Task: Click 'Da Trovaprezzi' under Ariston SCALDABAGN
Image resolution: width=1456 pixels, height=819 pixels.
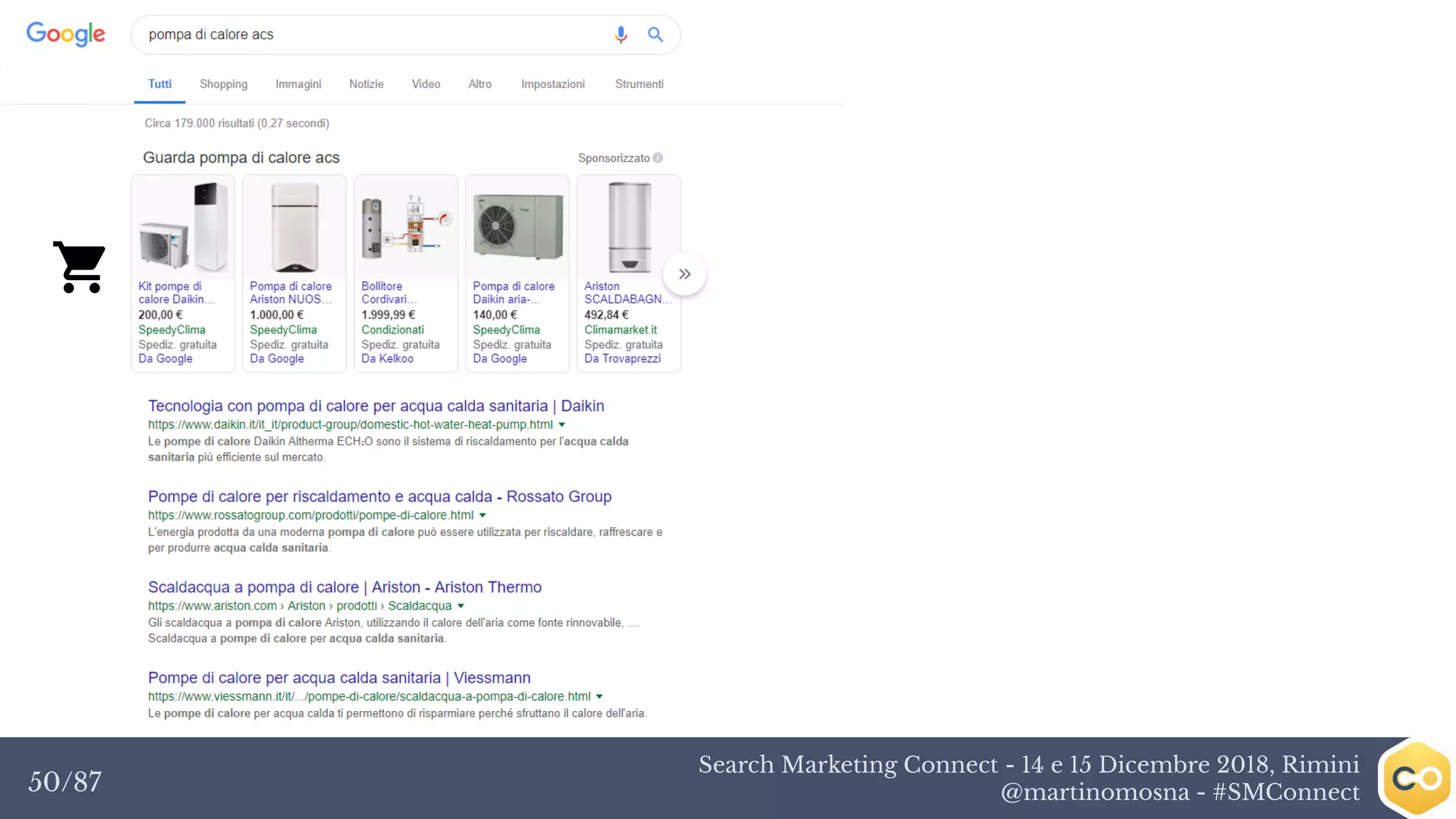Action: pyautogui.click(x=622, y=358)
